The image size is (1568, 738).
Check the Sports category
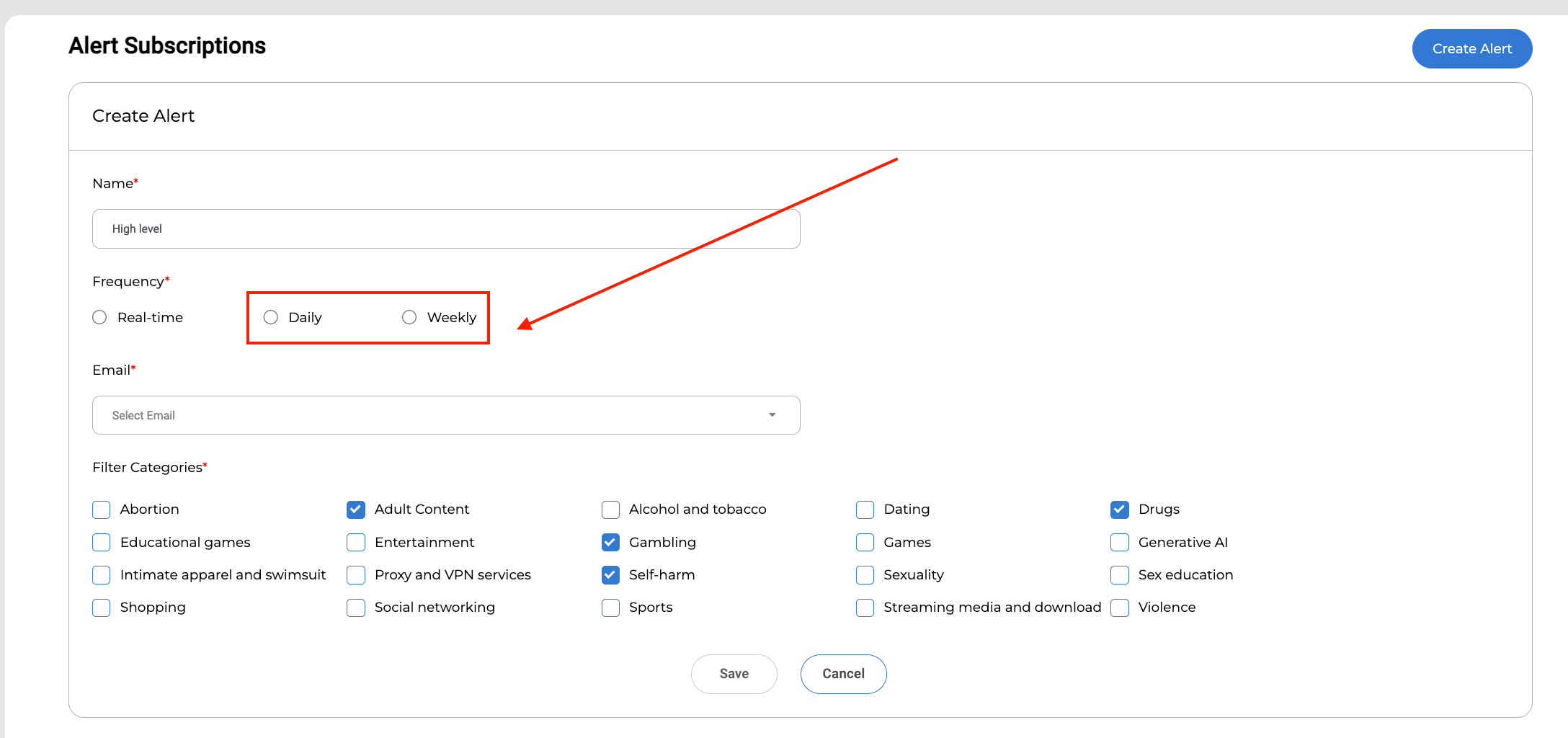[x=610, y=608]
